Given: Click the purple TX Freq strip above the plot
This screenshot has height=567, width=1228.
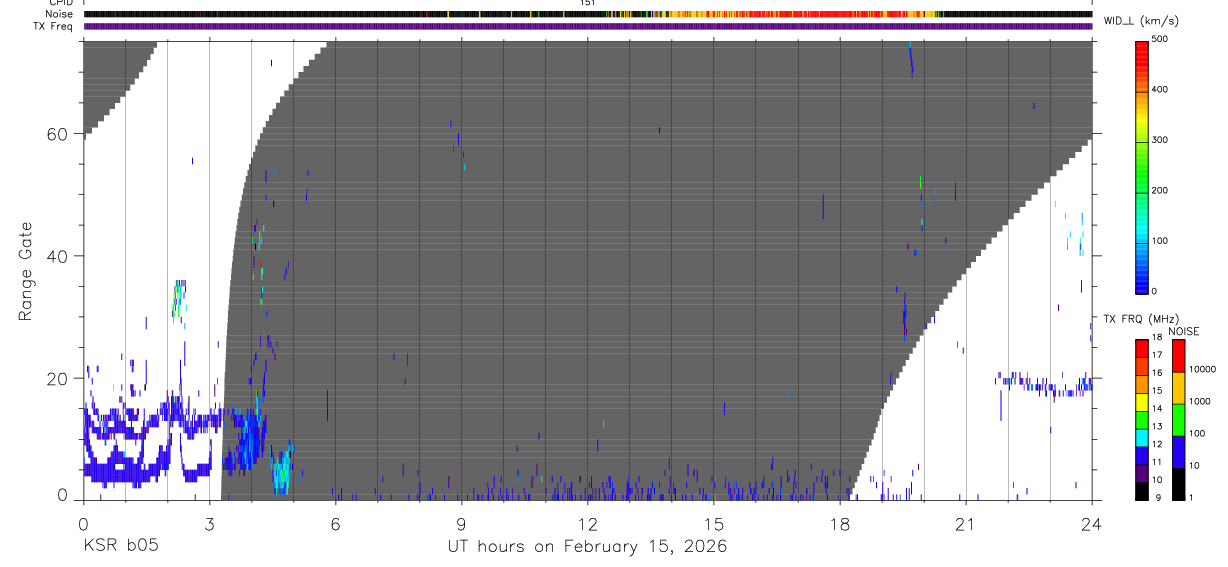Looking at the screenshot, I should 587,26.
